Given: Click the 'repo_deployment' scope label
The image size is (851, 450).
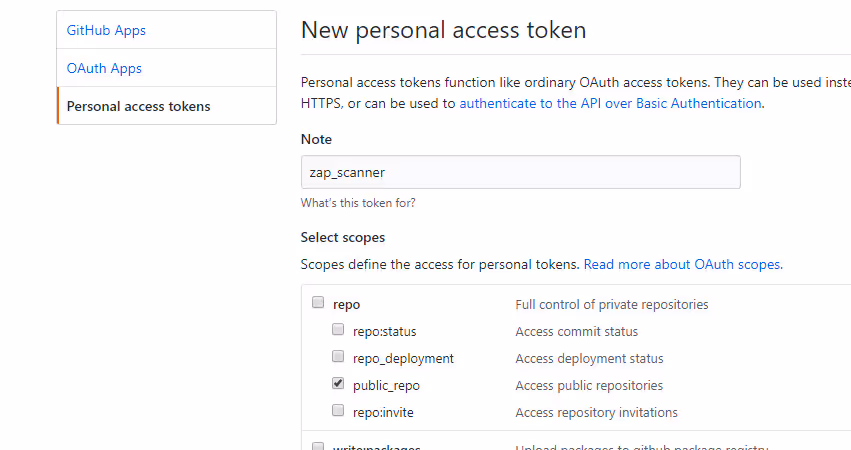Looking at the screenshot, I should (x=403, y=359).
